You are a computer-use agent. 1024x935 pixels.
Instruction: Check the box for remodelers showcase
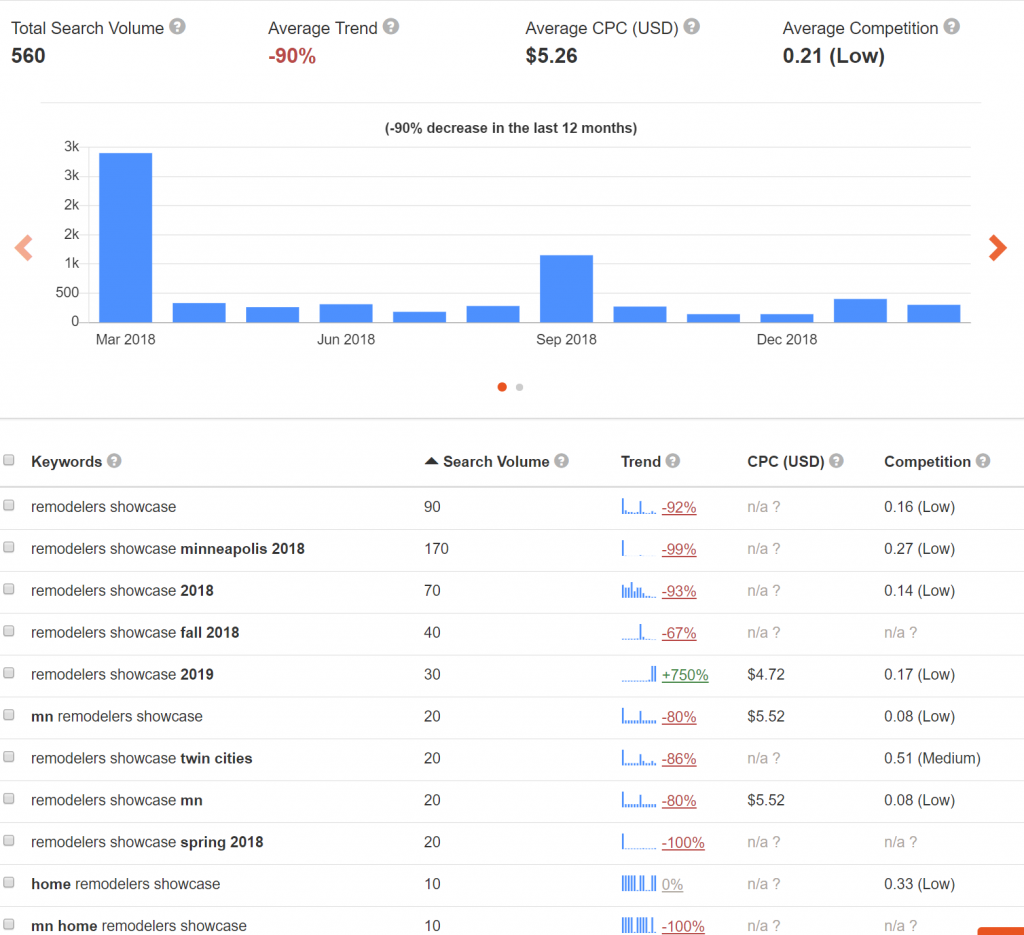coord(9,505)
